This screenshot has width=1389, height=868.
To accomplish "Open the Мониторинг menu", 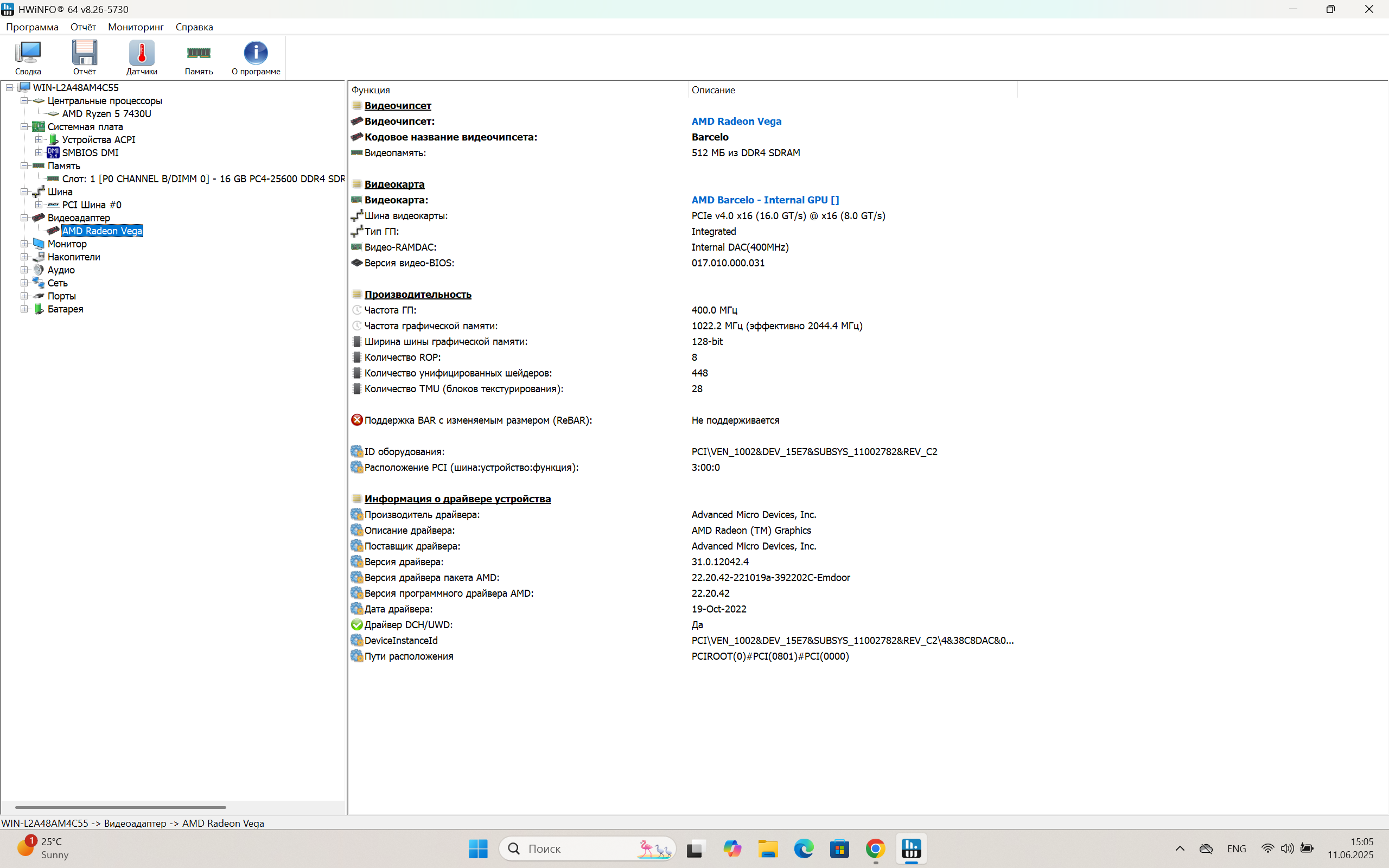I will [136, 27].
